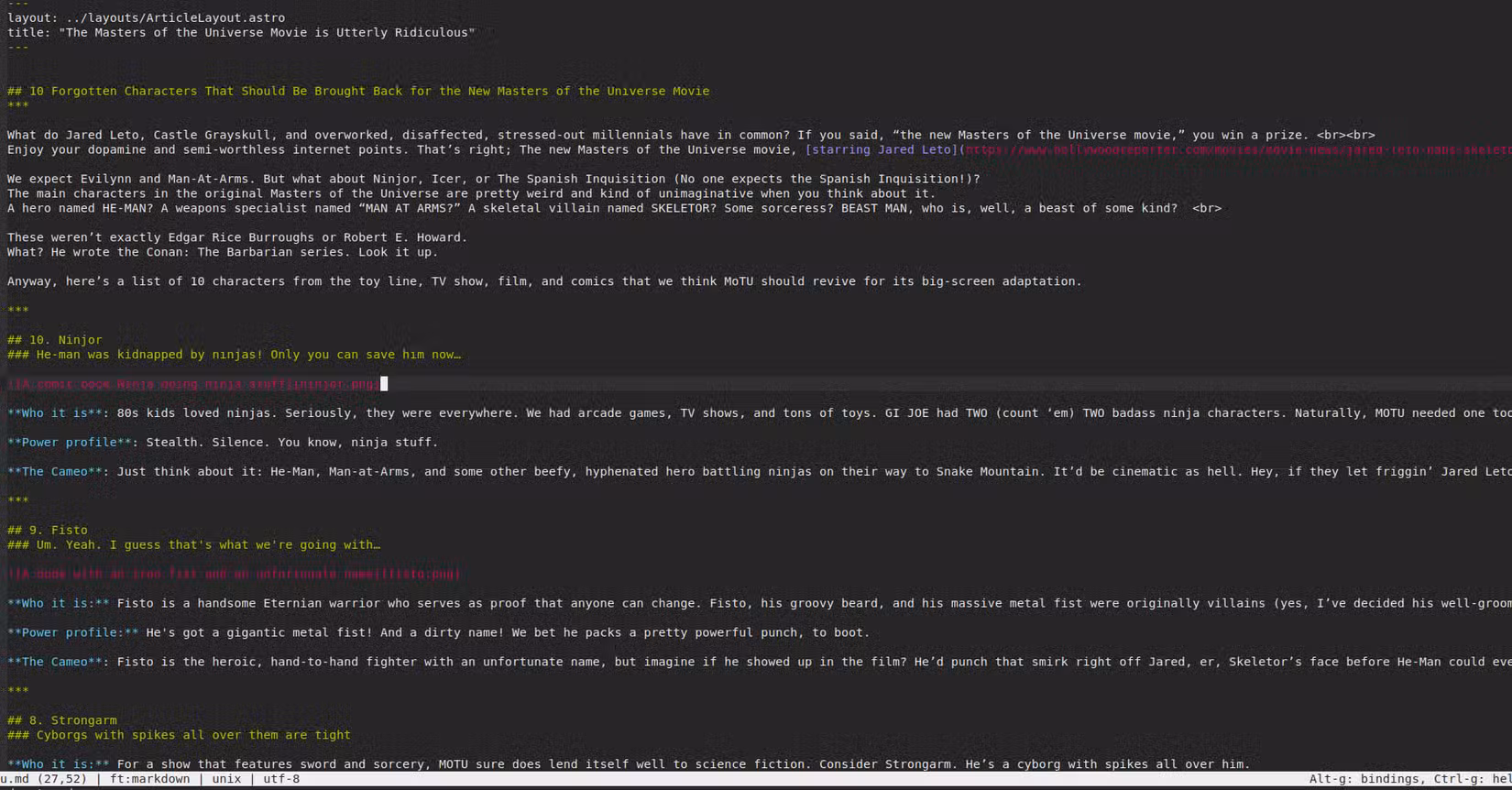Click '**Who it is:**' before 'Fisto is a handsome'

coord(59,604)
